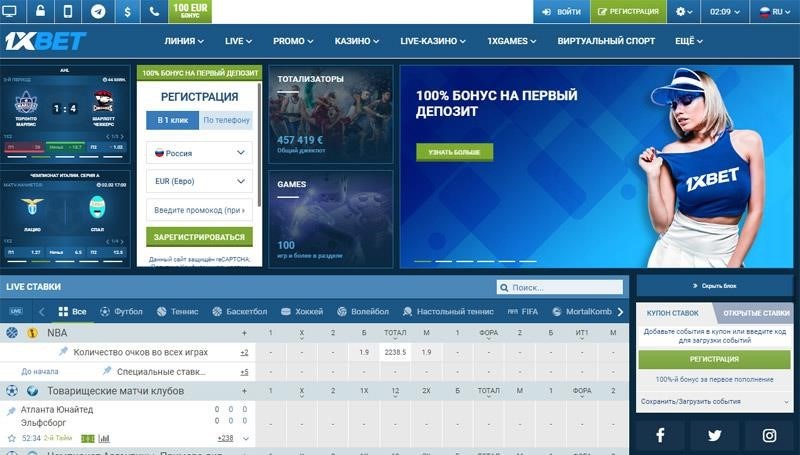This screenshot has width=800, height=455.
Task: Open the LIVE menu in main navigation
Action: pos(238,41)
